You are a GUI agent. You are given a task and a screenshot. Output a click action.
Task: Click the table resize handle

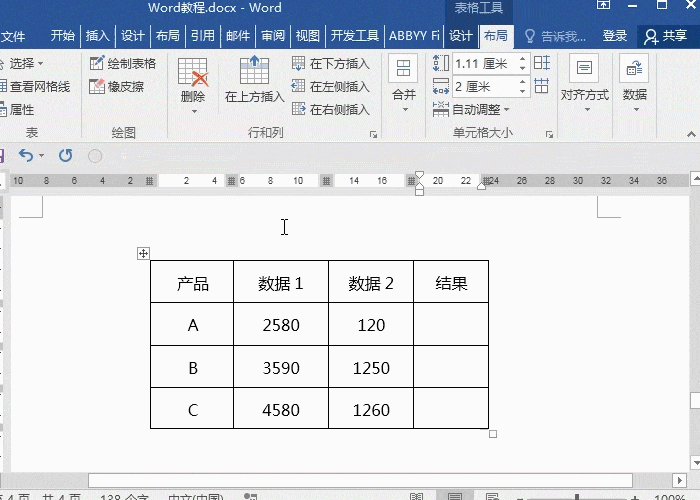pyautogui.click(x=493, y=434)
